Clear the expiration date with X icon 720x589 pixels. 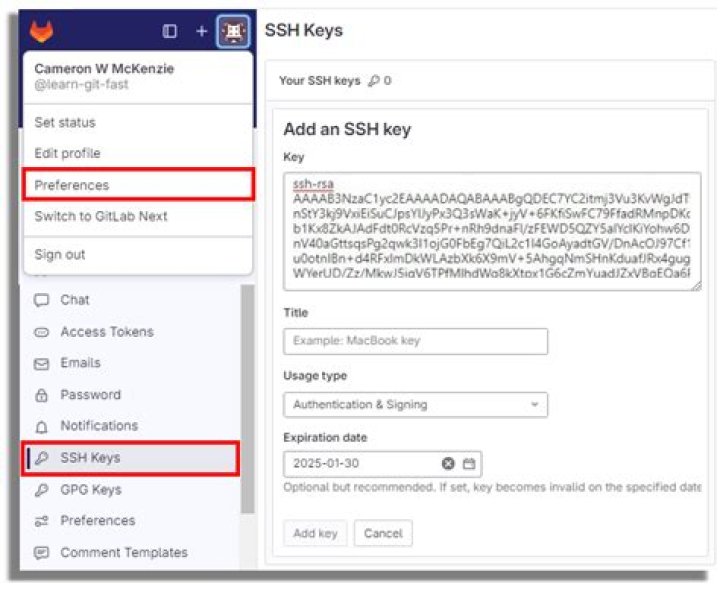(448, 464)
